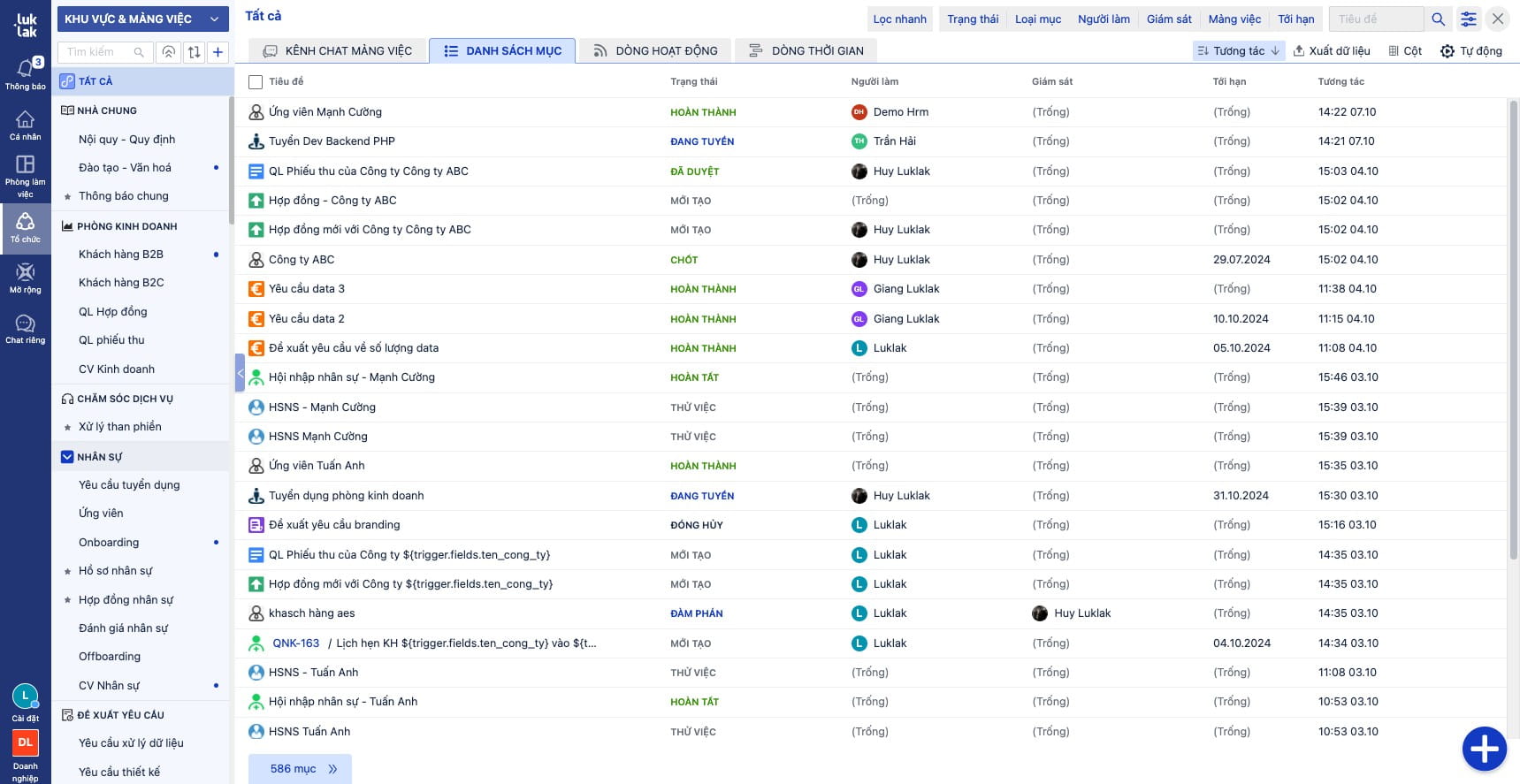Image resolution: width=1520 pixels, height=784 pixels.
Task: Click Xuất dữ liệu export button
Action: point(1331,51)
